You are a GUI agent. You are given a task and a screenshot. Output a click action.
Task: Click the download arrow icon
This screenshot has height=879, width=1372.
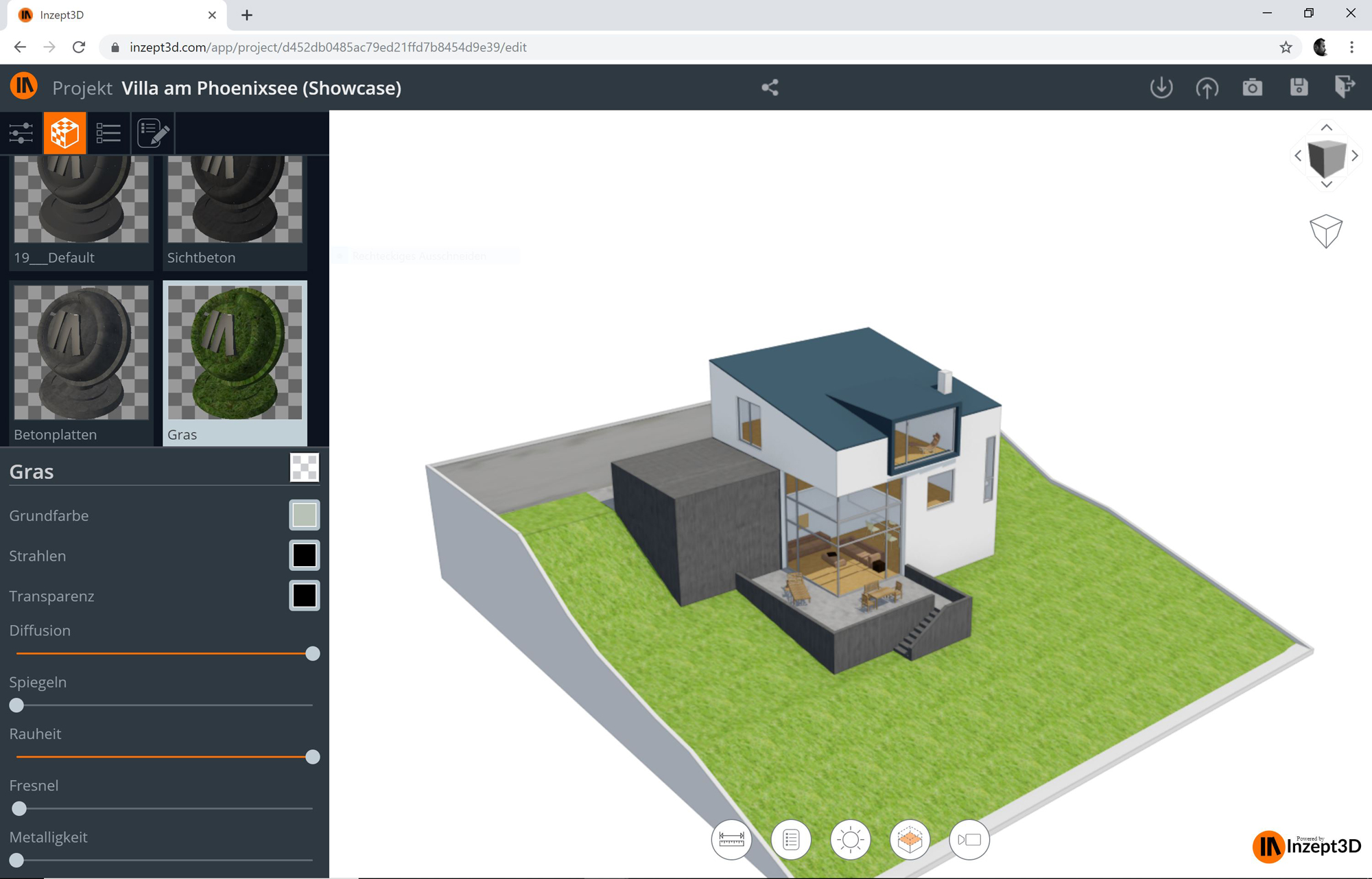(x=1161, y=87)
